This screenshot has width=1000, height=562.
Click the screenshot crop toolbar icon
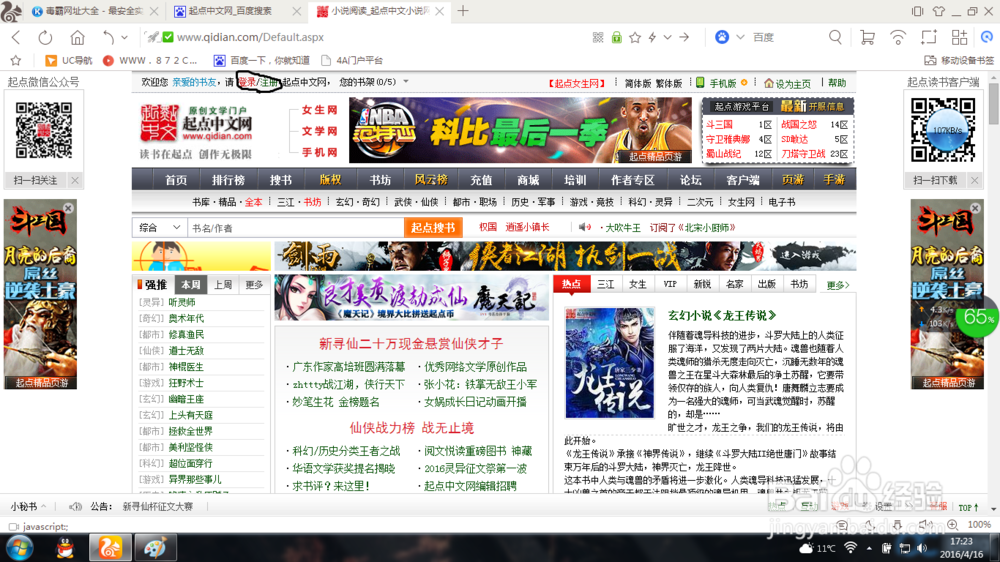[x=929, y=38]
